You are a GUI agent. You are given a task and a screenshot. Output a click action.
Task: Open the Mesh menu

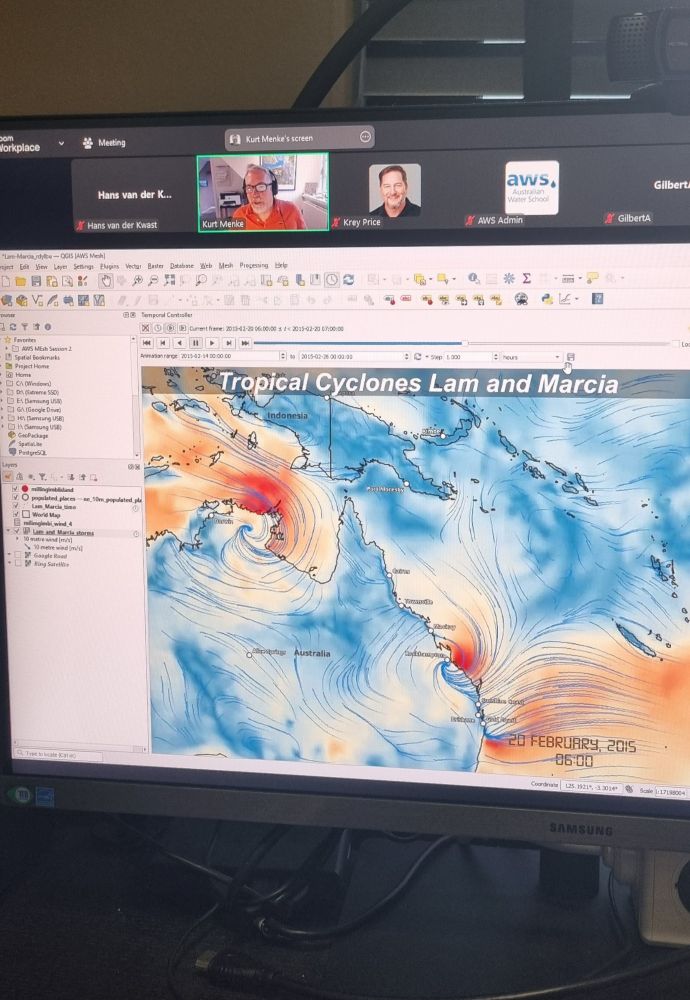226,265
